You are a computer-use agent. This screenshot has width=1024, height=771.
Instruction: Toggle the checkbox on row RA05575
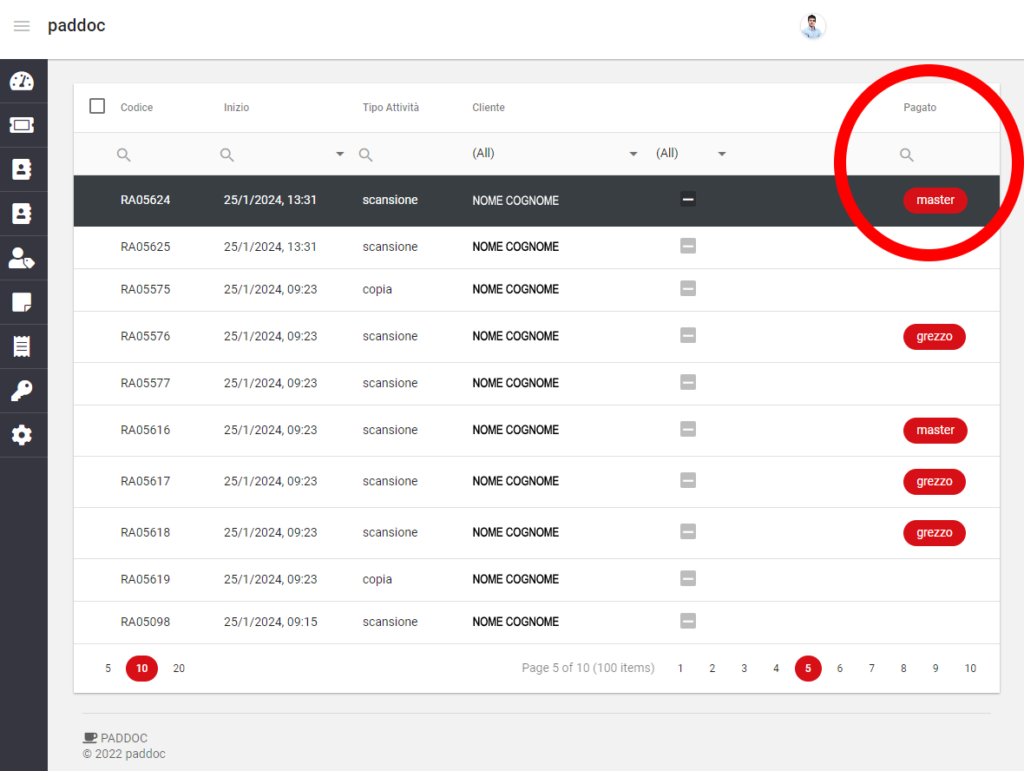[688, 289]
